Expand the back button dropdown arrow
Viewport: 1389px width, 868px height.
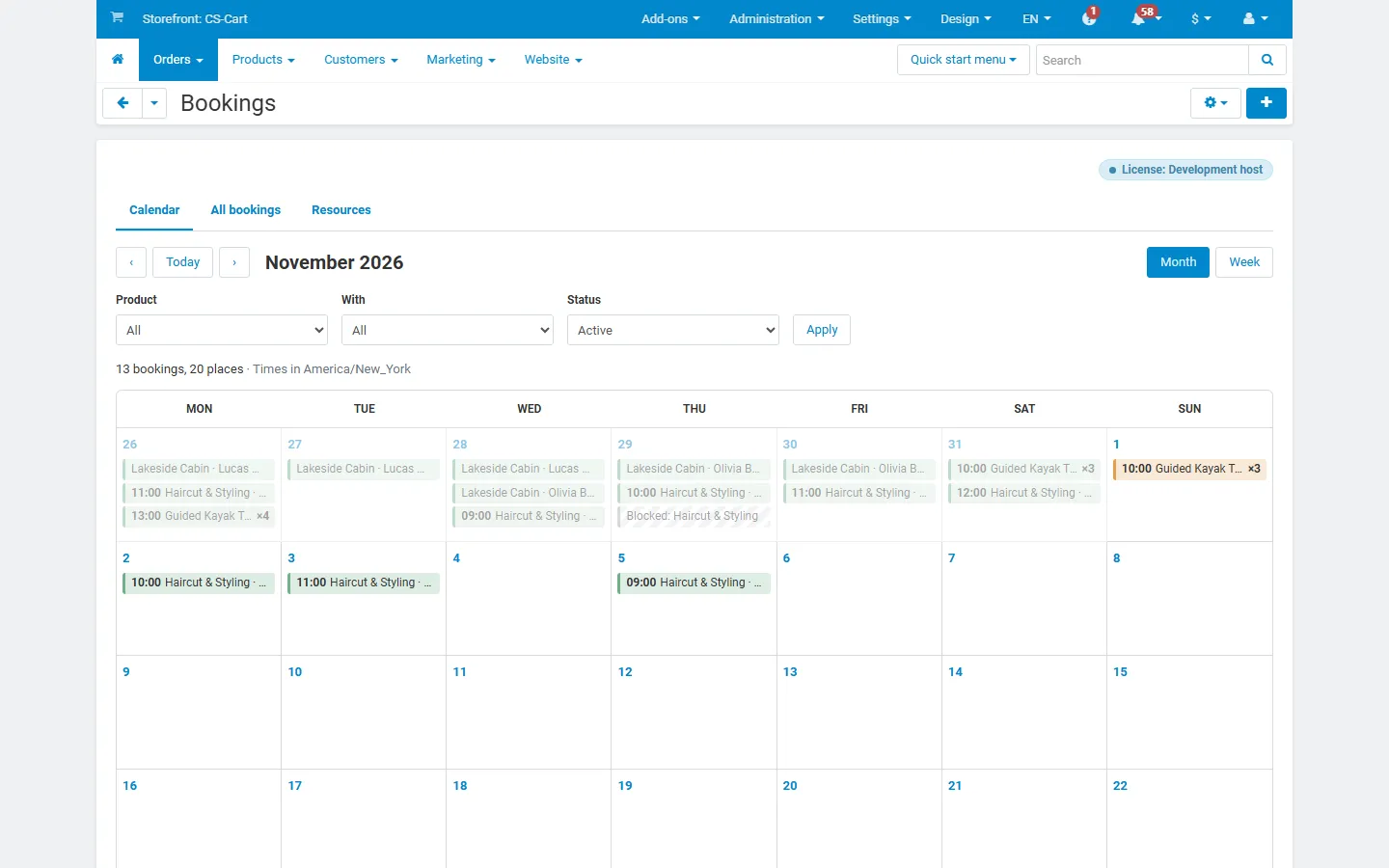154,103
